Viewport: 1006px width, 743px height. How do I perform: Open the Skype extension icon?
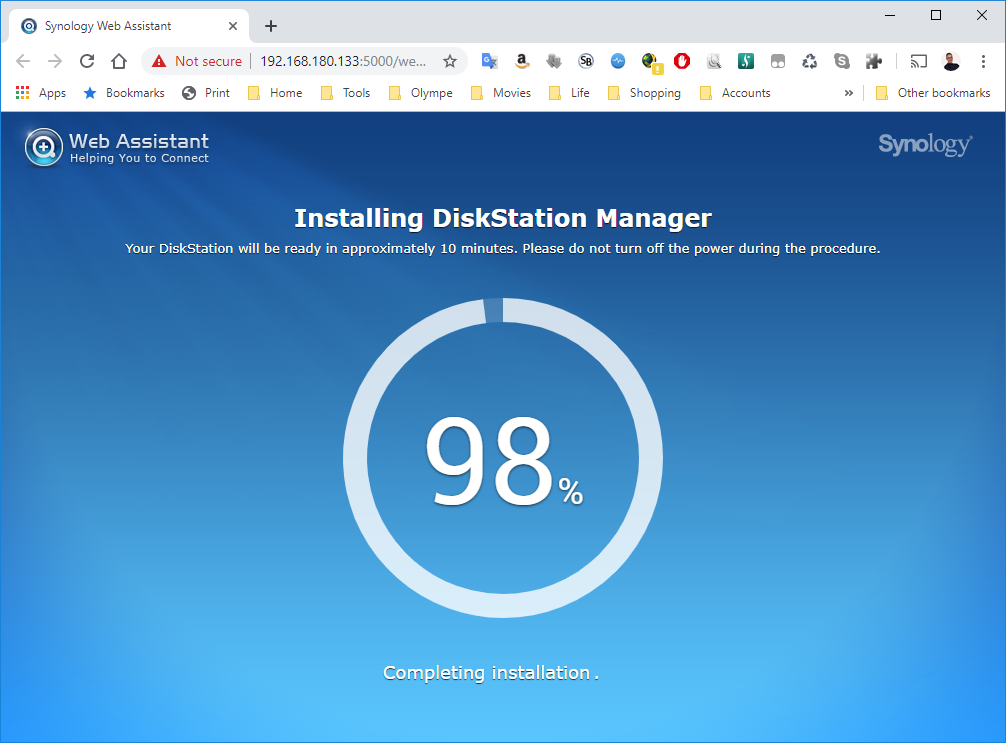842,61
